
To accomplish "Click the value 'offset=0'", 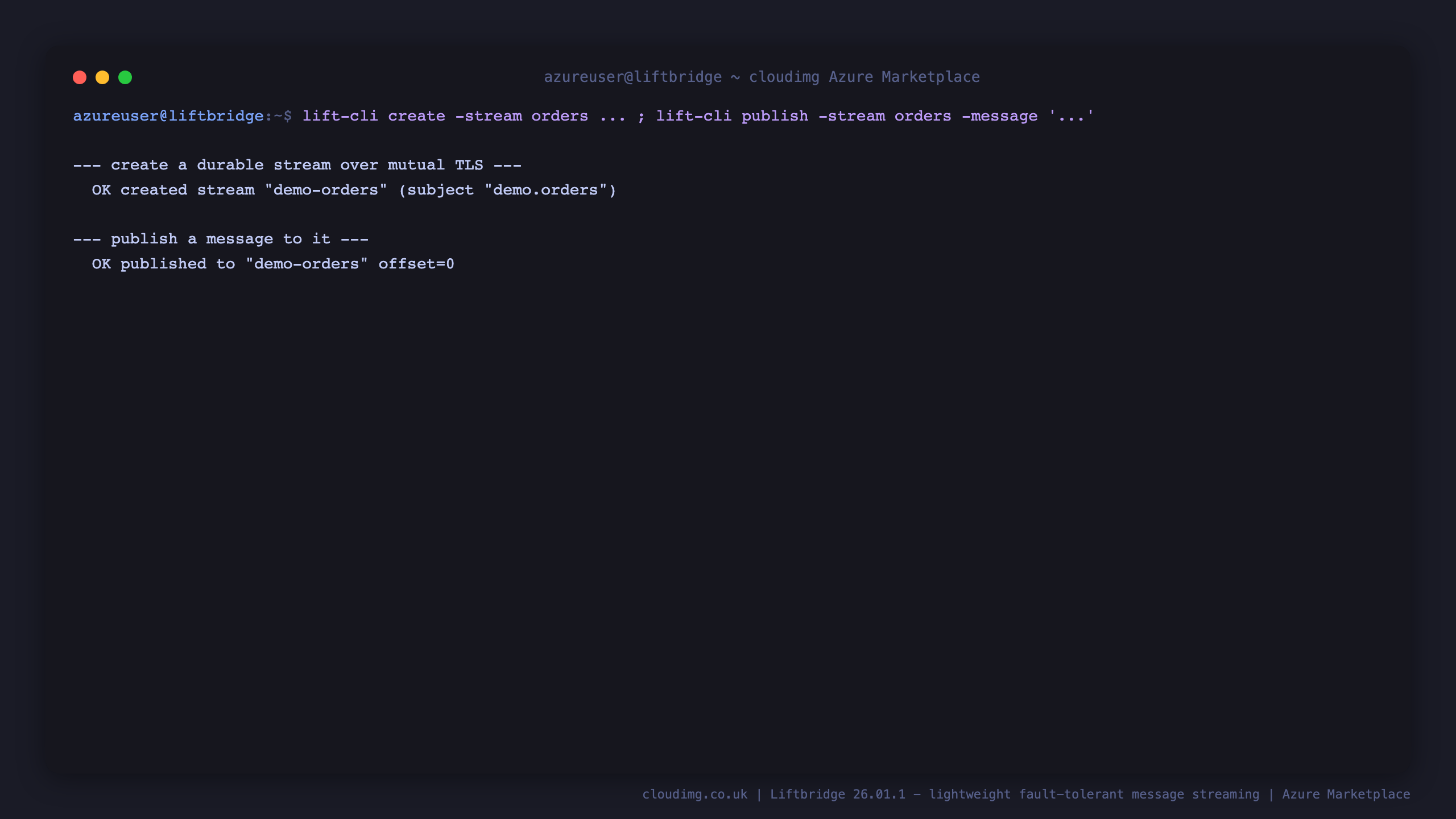I will 416,264.
